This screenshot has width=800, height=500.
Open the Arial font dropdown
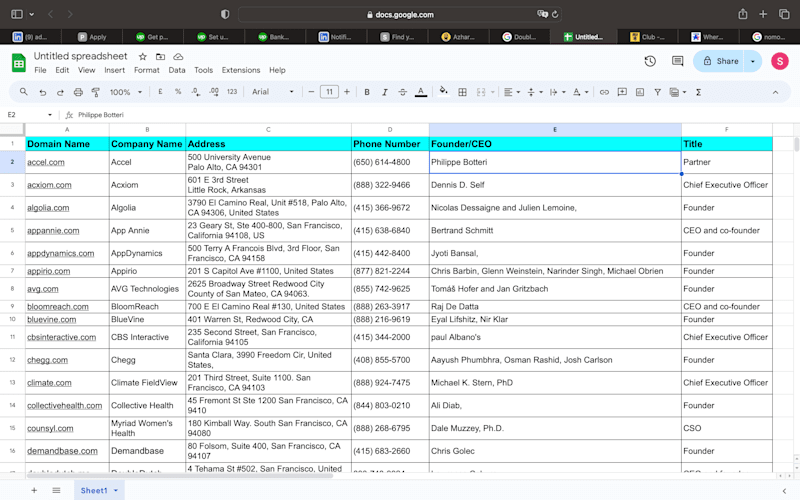272,92
